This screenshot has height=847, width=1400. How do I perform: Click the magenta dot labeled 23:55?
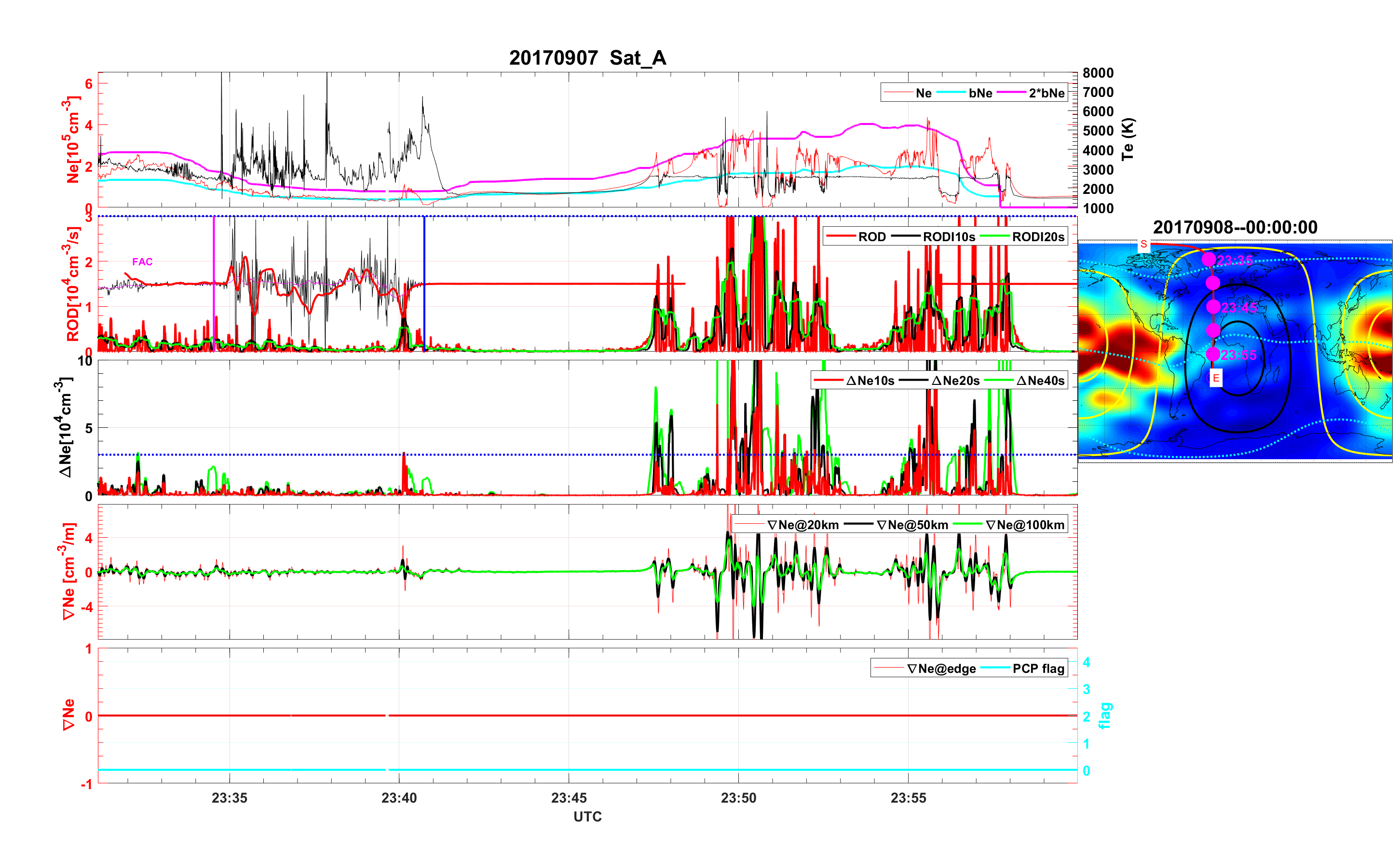1212,354
